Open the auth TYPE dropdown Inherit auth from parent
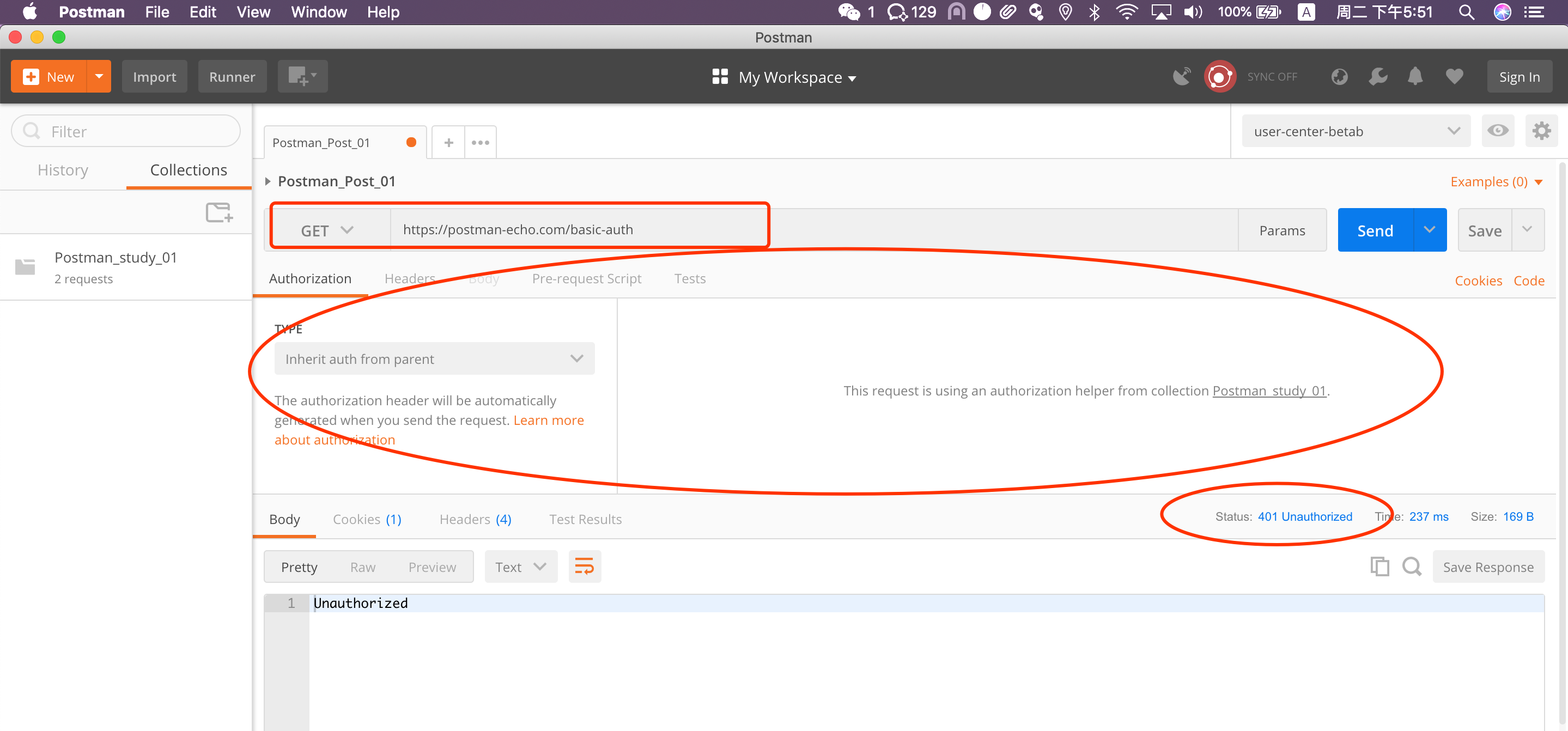 tap(434, 358)
